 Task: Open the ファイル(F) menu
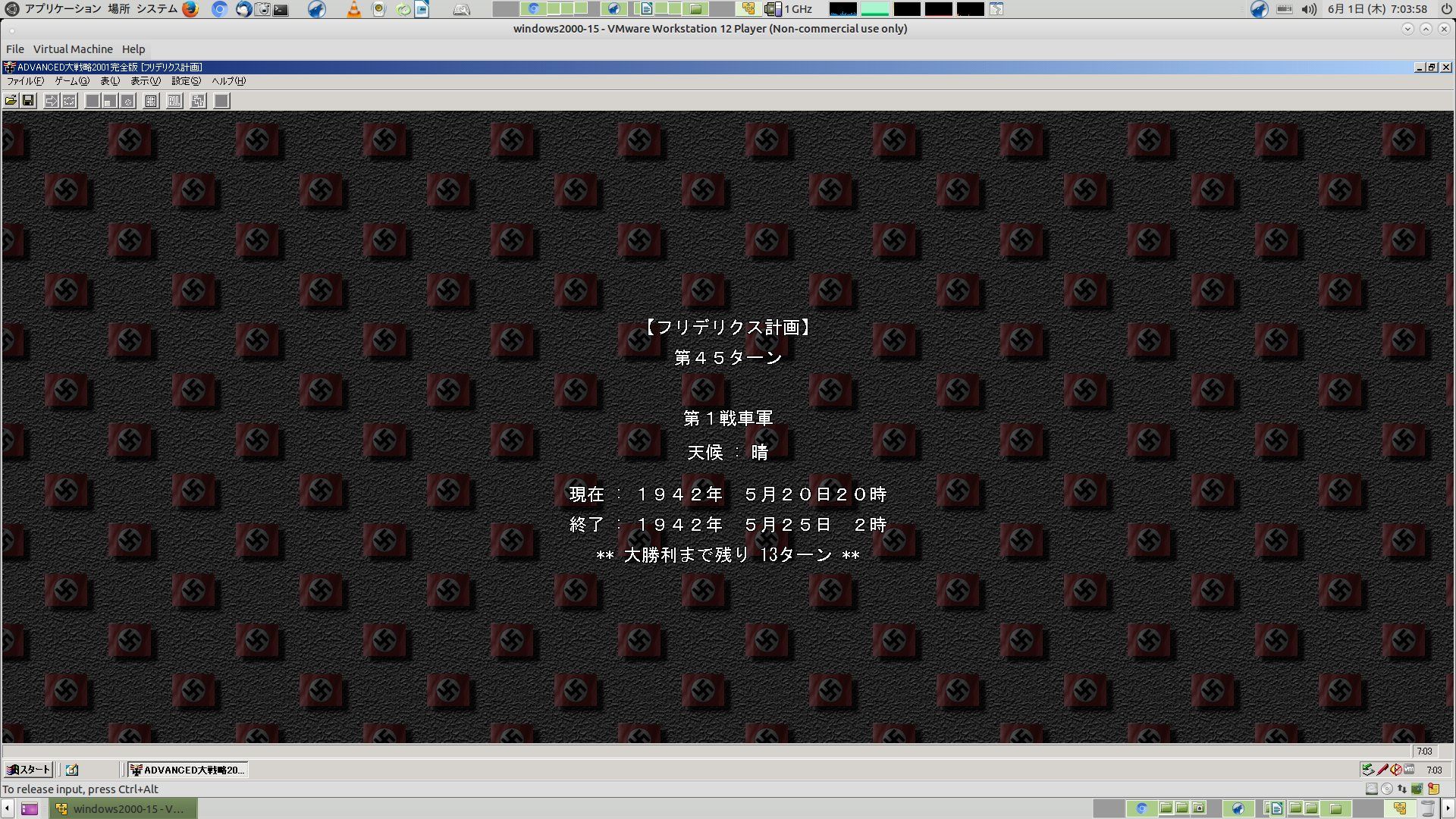tap(25, 81)
